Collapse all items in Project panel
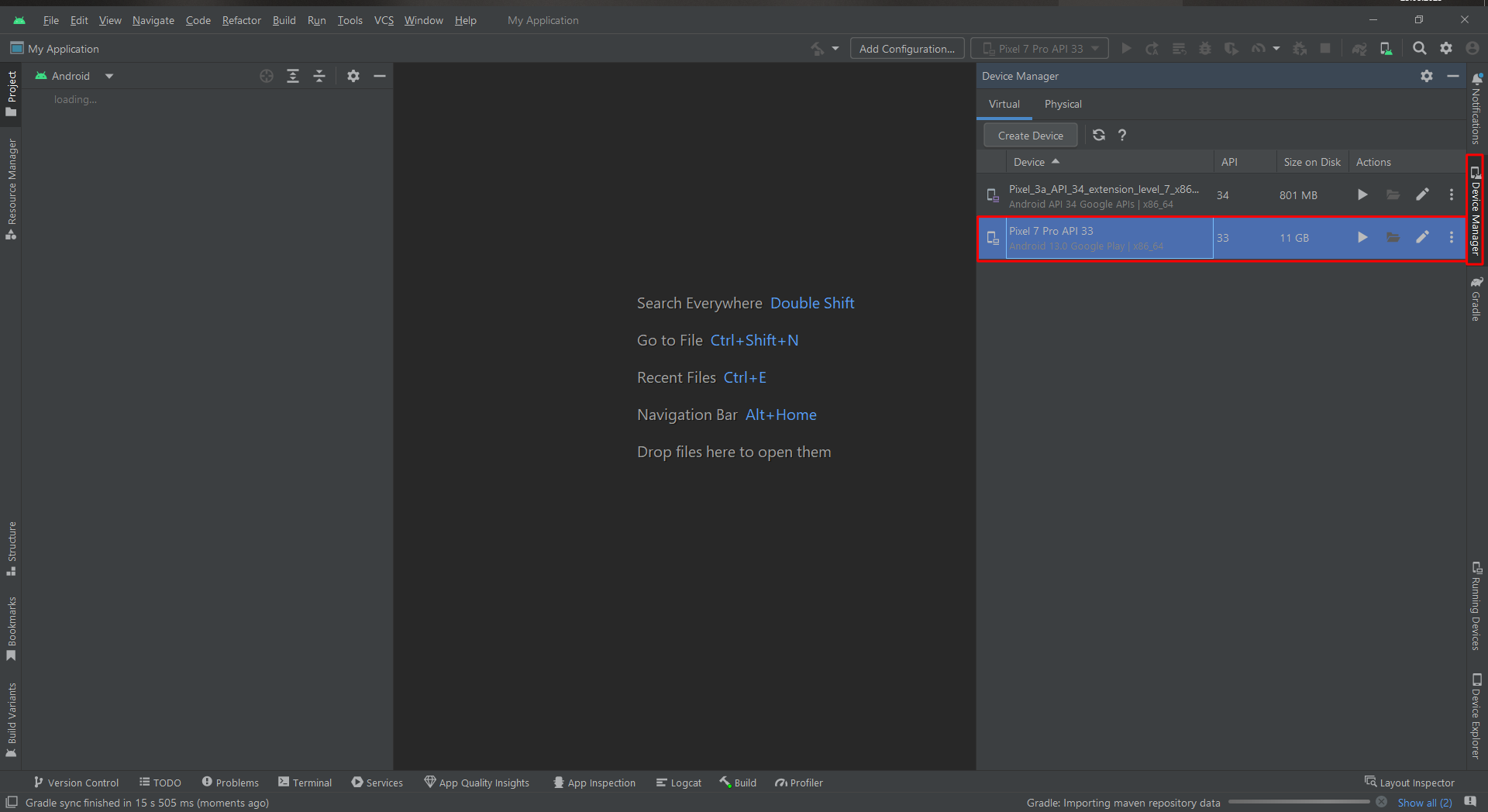The width and height of the screenshot is (1488, 812). [319, 76]
